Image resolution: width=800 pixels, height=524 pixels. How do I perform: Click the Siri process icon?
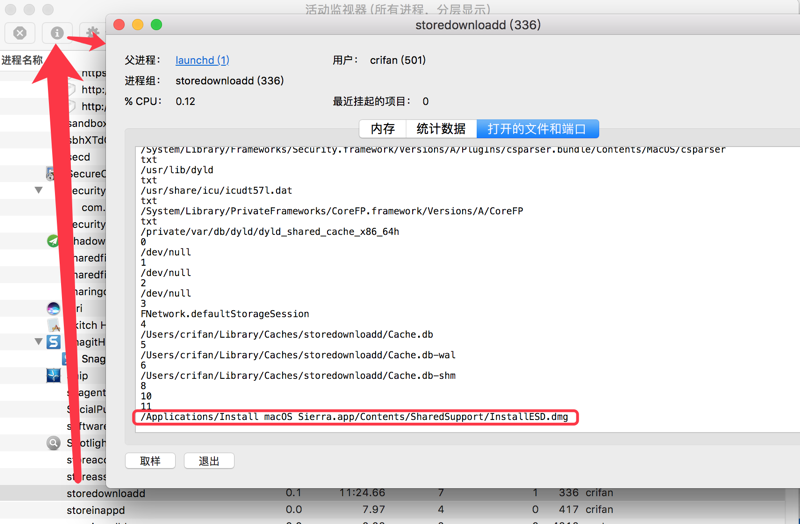point(53,308)
